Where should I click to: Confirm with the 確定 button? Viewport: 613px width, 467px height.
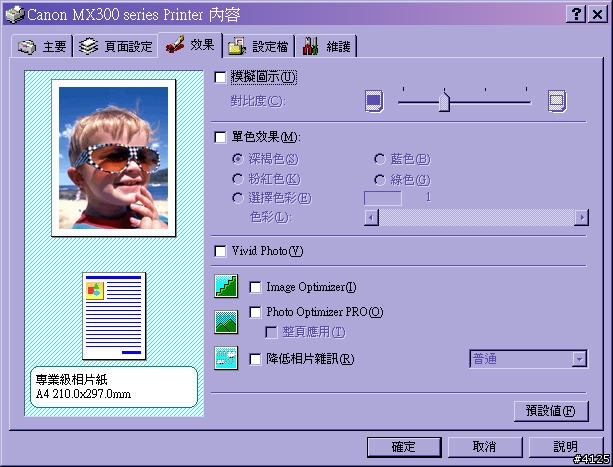[404, 447]
